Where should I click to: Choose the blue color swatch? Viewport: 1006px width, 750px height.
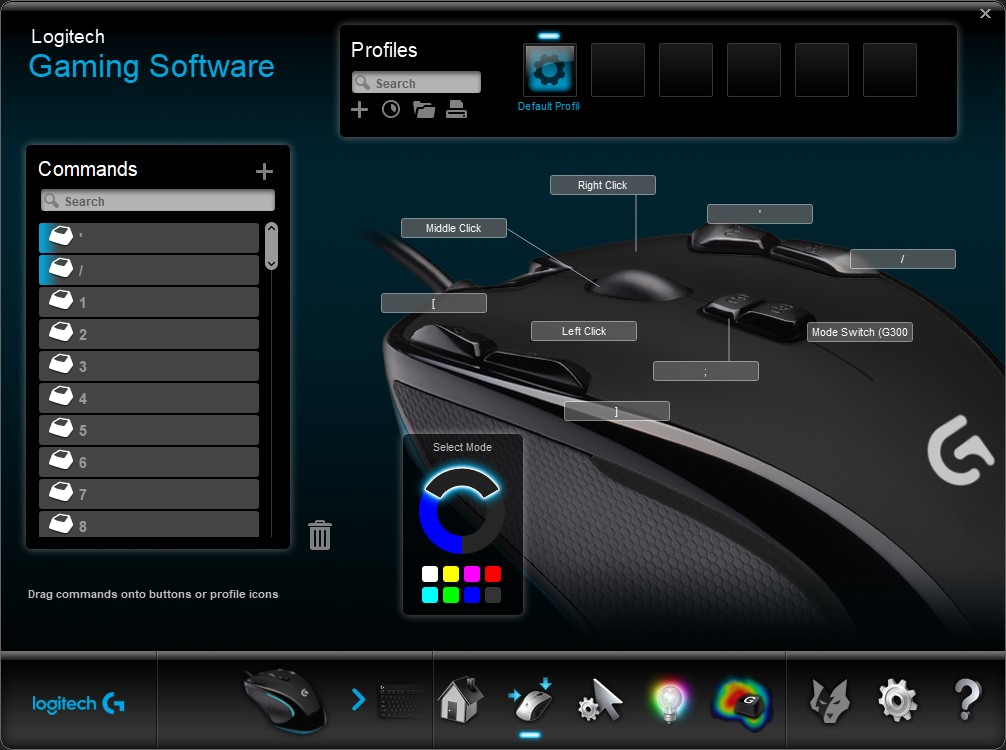[x=472, y=595]
